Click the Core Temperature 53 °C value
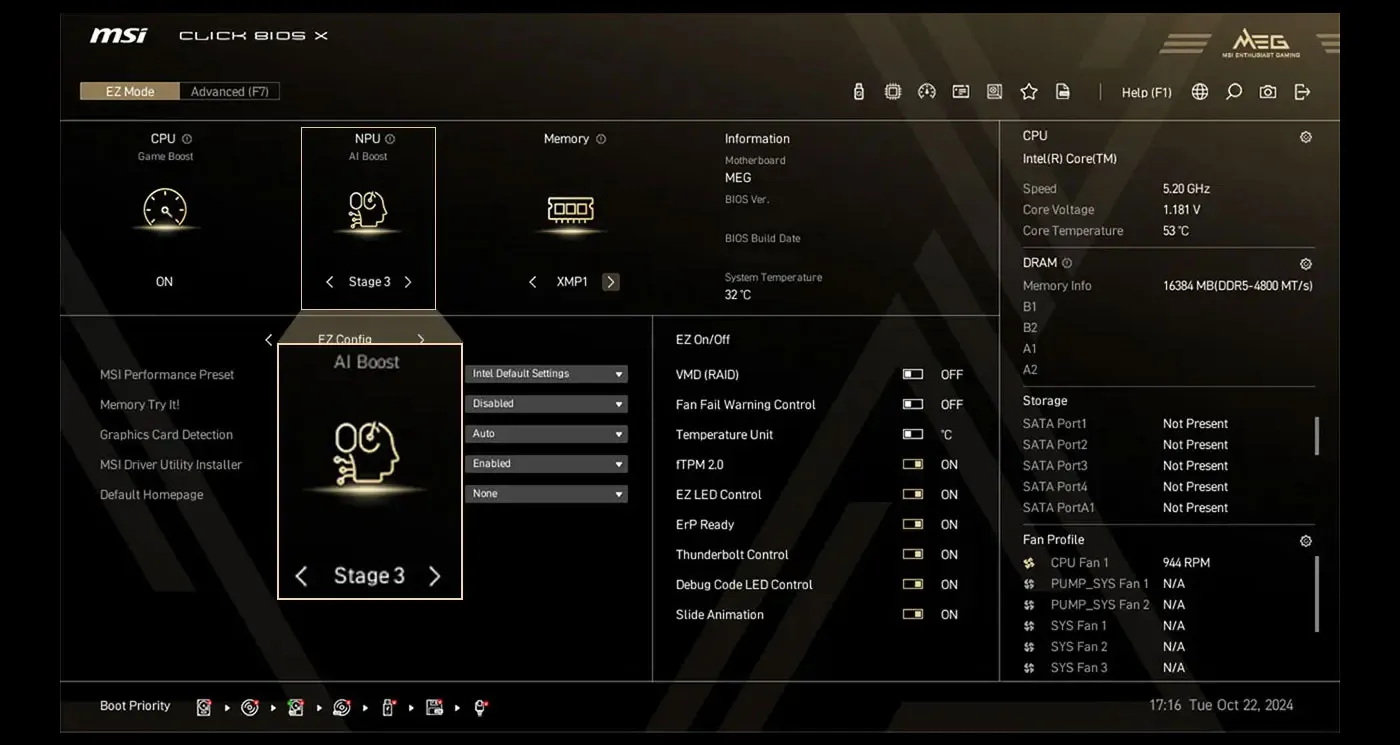The image size is (1400, 745). [x=1176, y=231]
